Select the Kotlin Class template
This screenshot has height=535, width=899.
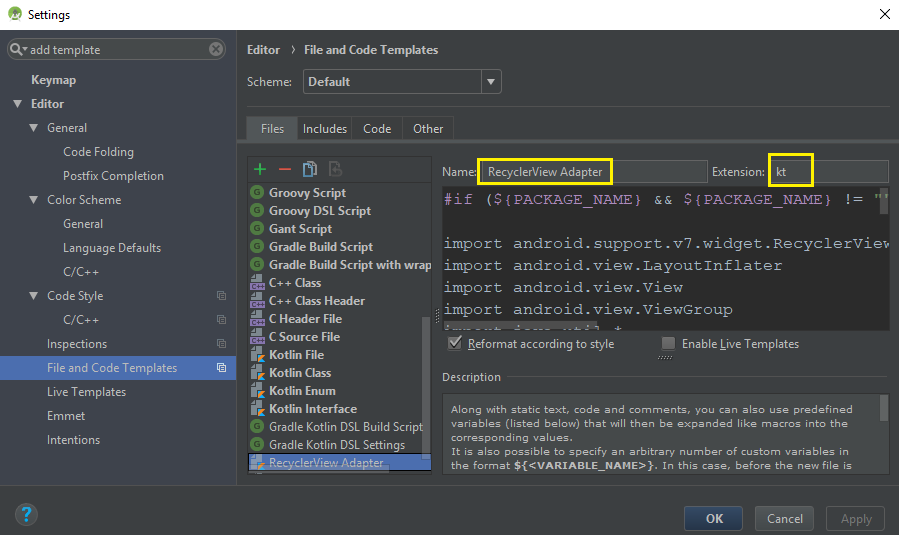coord(300,373)
